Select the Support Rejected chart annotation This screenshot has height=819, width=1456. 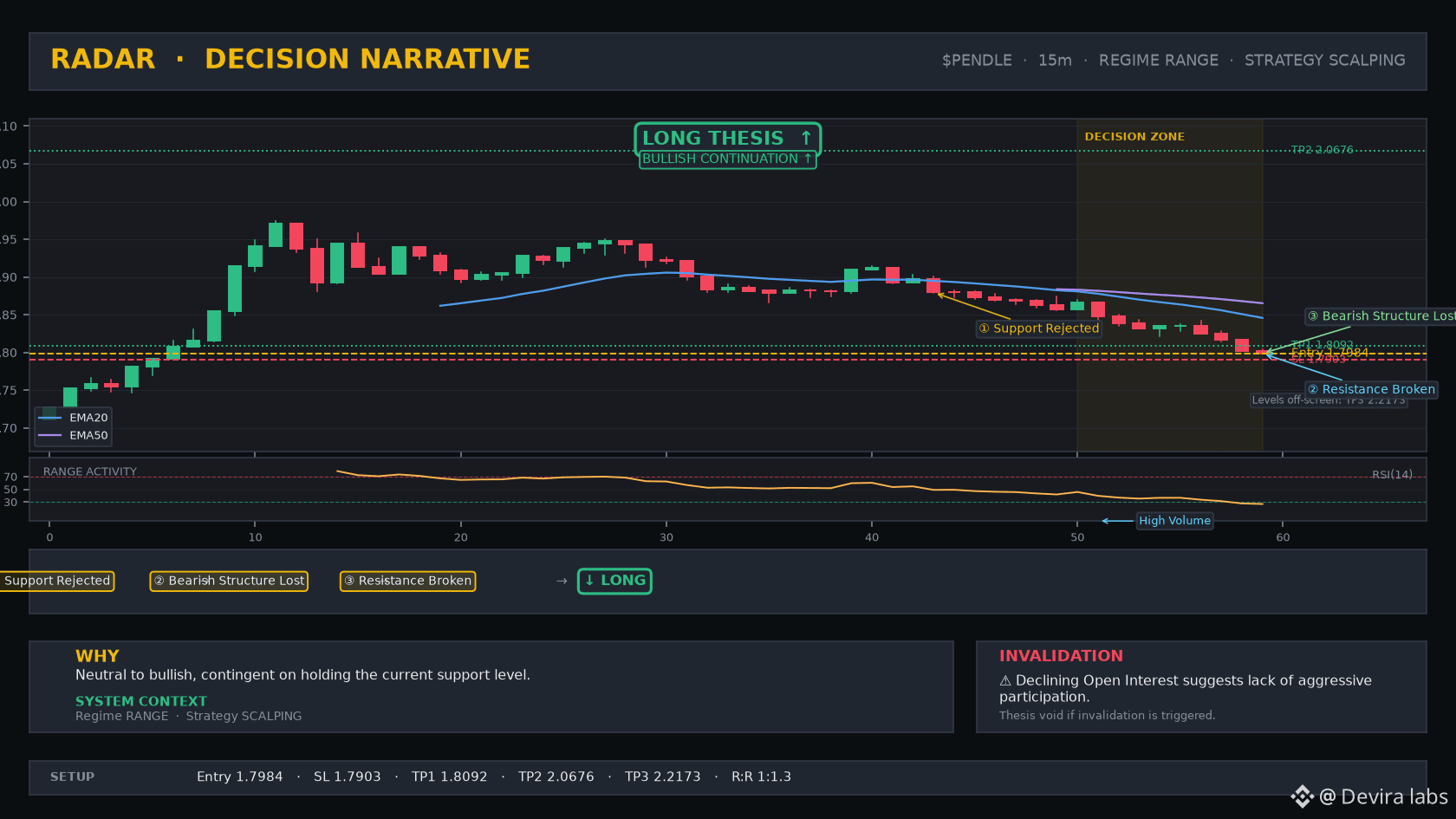tap(1038, 328)
